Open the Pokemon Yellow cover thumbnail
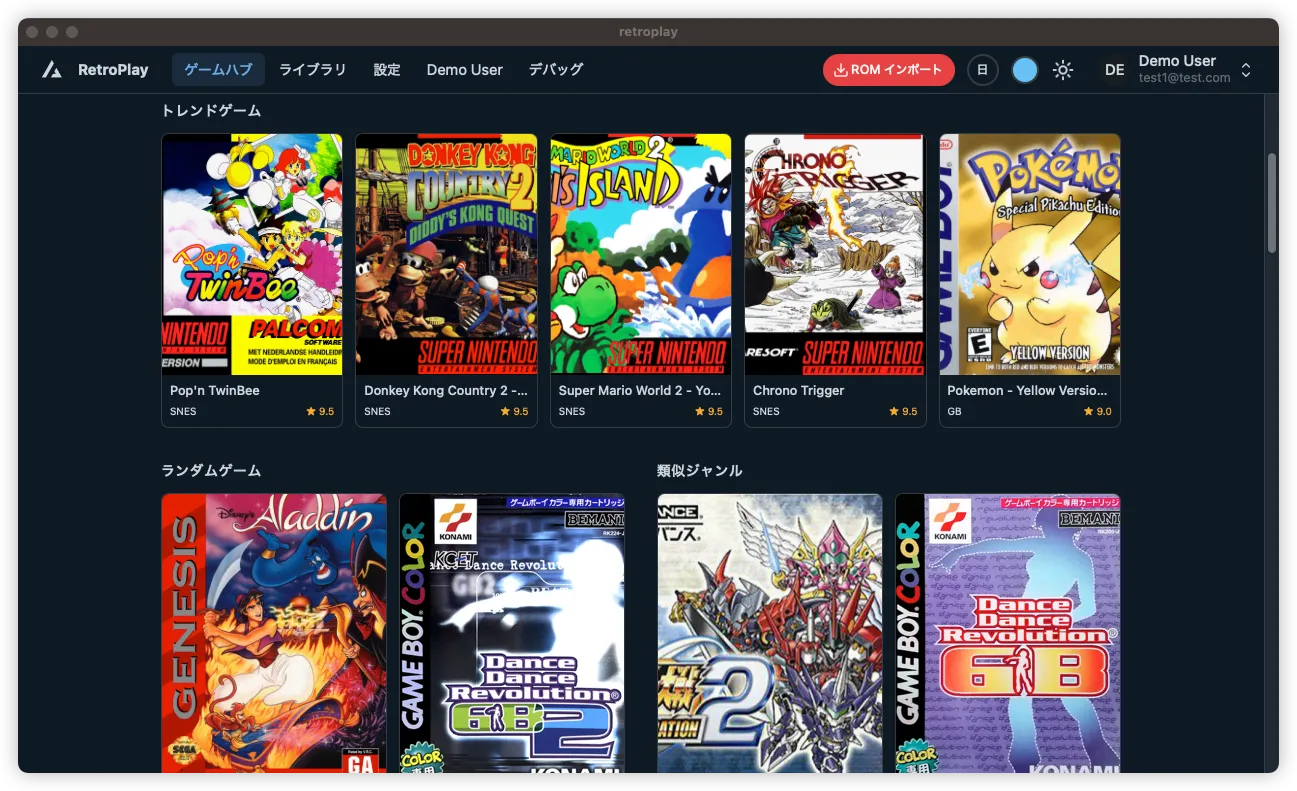Screen dimensions: 1297x791 [x=1029, y=255]
